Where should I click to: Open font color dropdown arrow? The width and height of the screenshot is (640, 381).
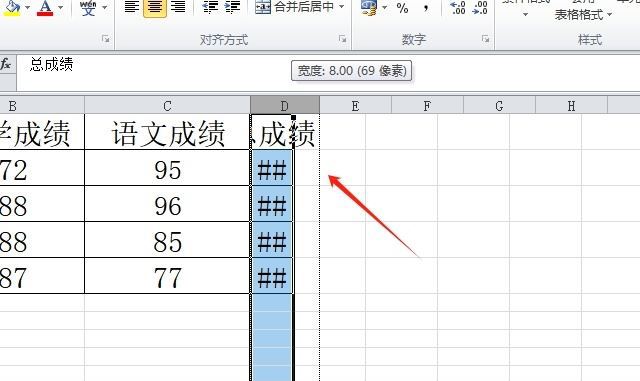click(x=61, y=7)
